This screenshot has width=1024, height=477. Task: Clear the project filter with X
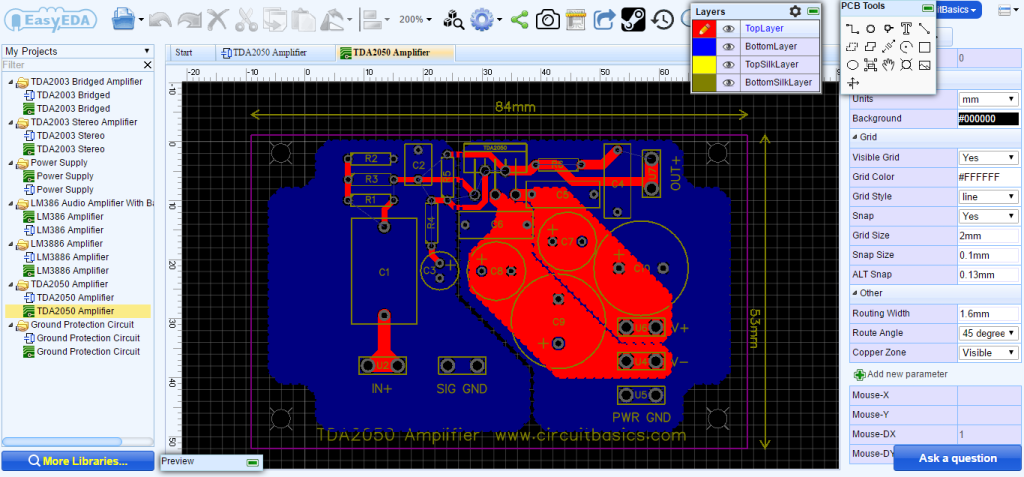pos(148,65)
